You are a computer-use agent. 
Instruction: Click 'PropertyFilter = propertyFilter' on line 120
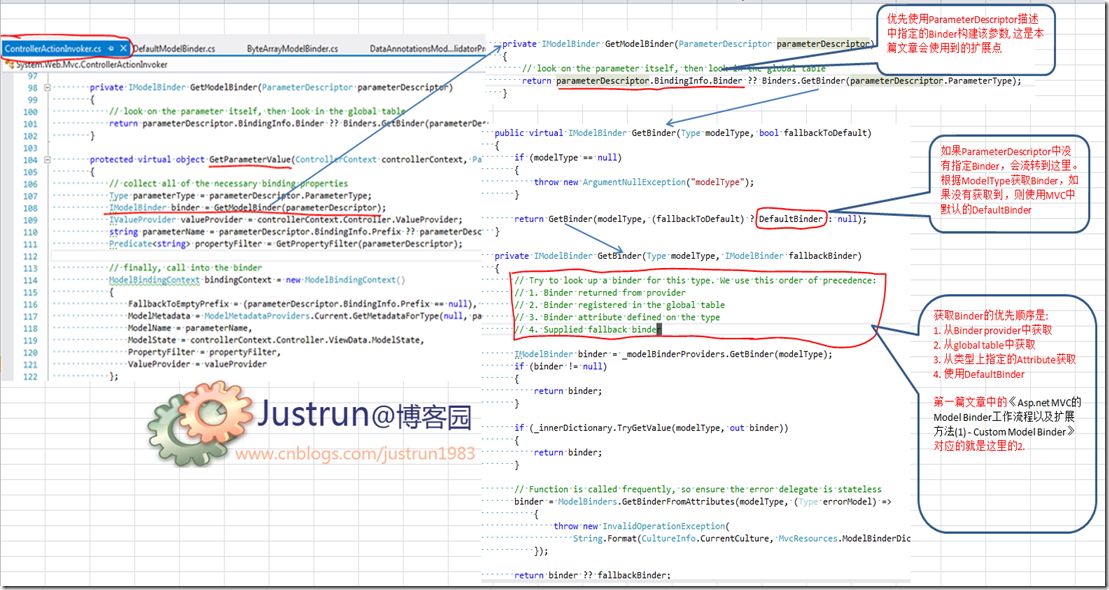coord(204,352)
